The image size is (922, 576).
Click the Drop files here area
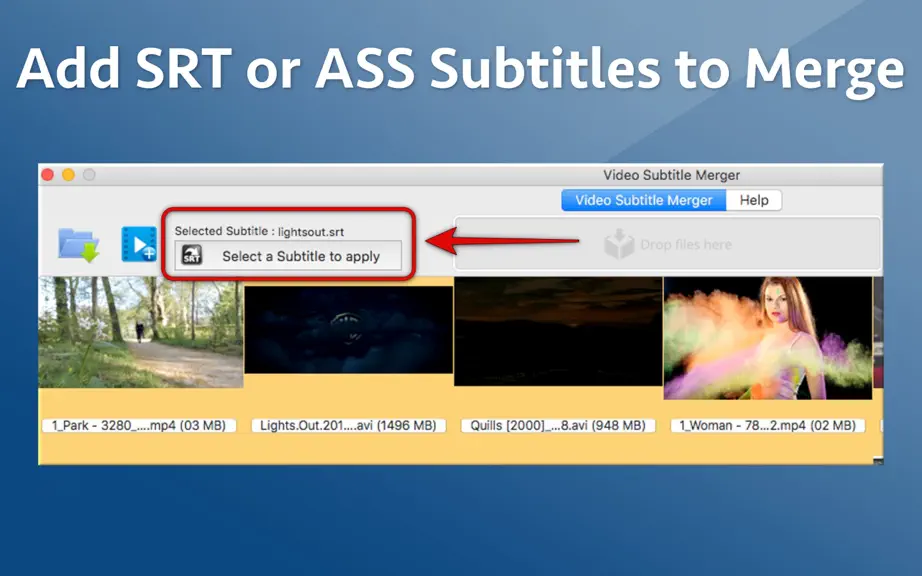click(x=667, y=244)
